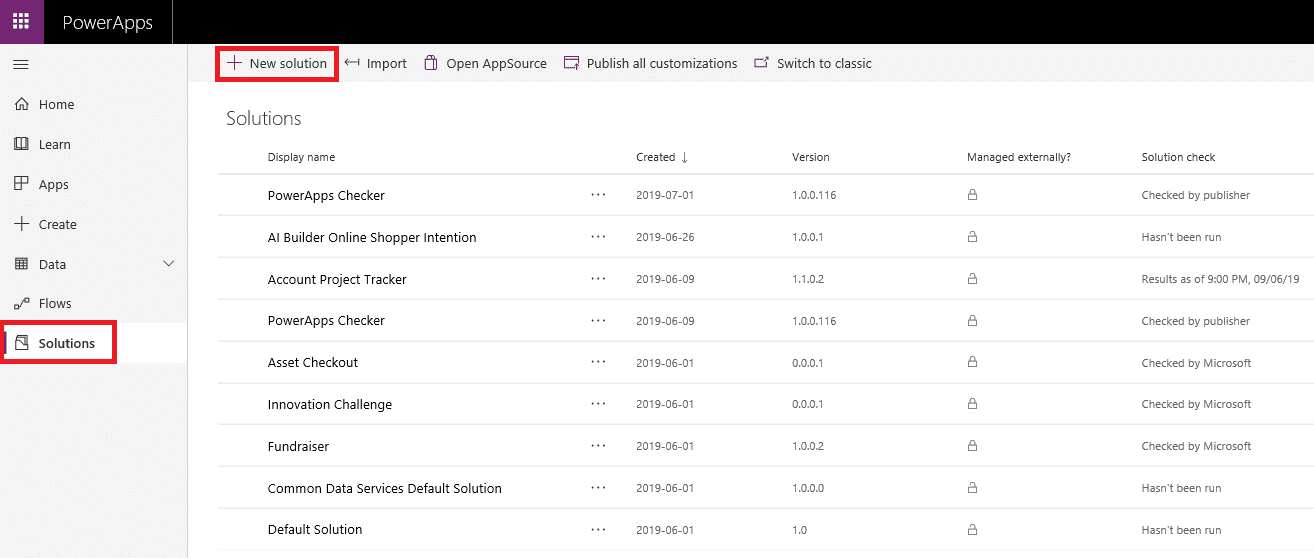
Task: Click lock icon in Asset Checkout row
Action: [x=972, y=362]
